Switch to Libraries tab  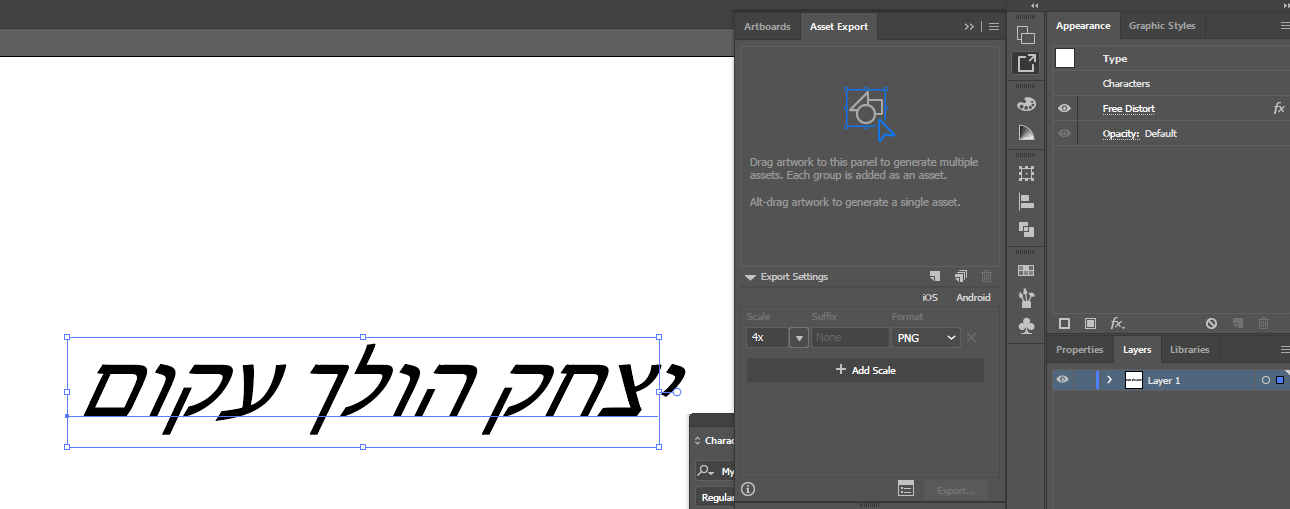(1189, 350)
